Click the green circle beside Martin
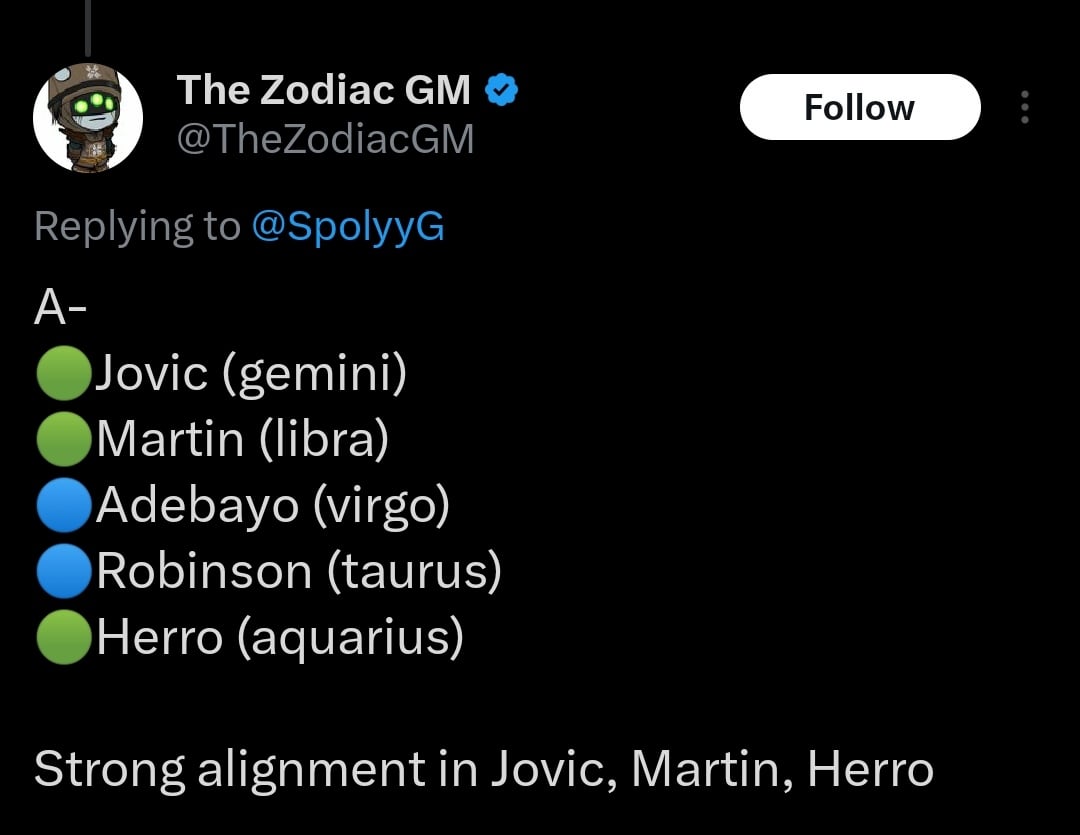 pos(63,441)
